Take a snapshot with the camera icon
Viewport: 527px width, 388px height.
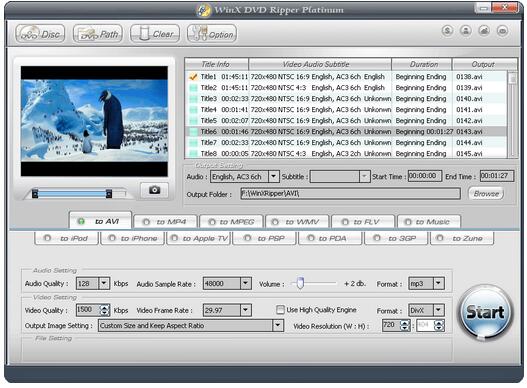coord(154,190)
